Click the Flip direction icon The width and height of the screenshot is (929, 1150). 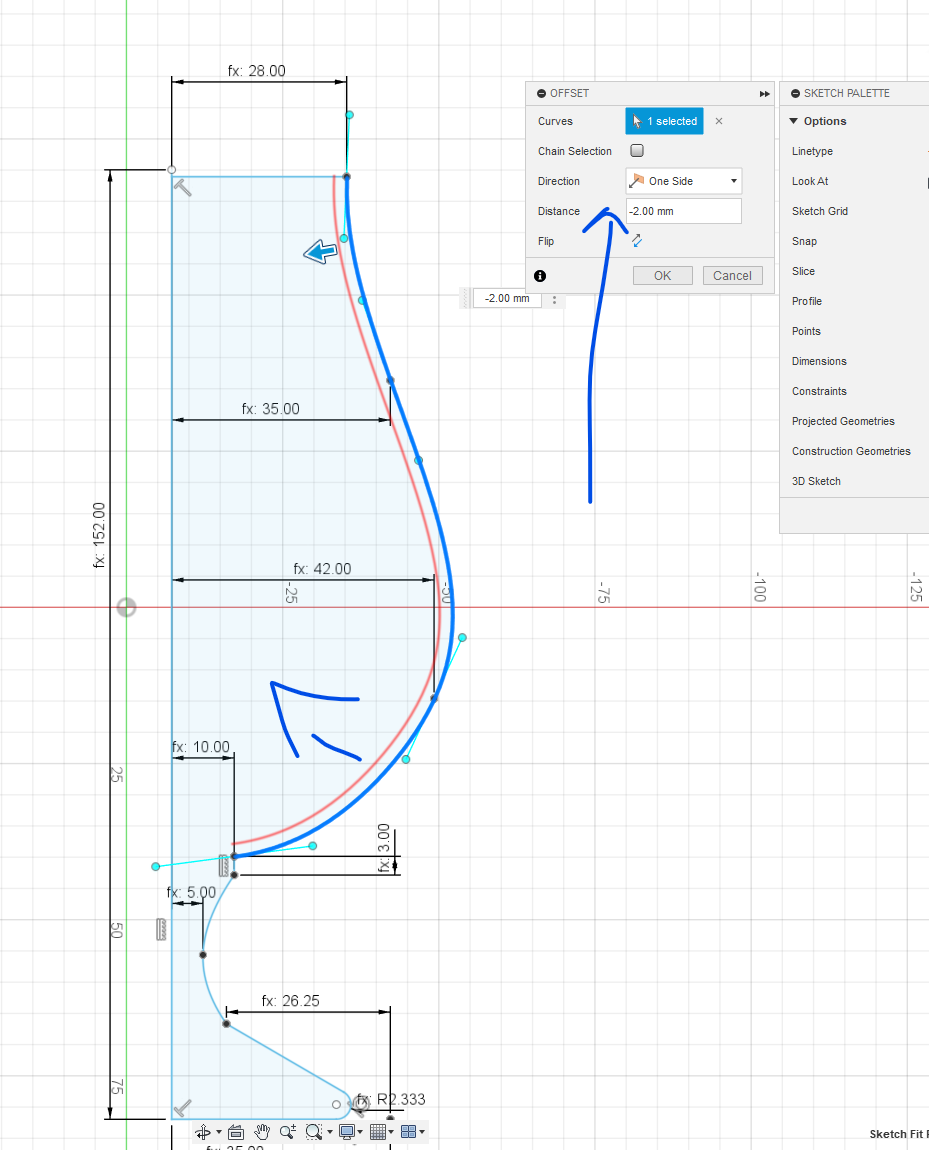click(x=636, y=241)
